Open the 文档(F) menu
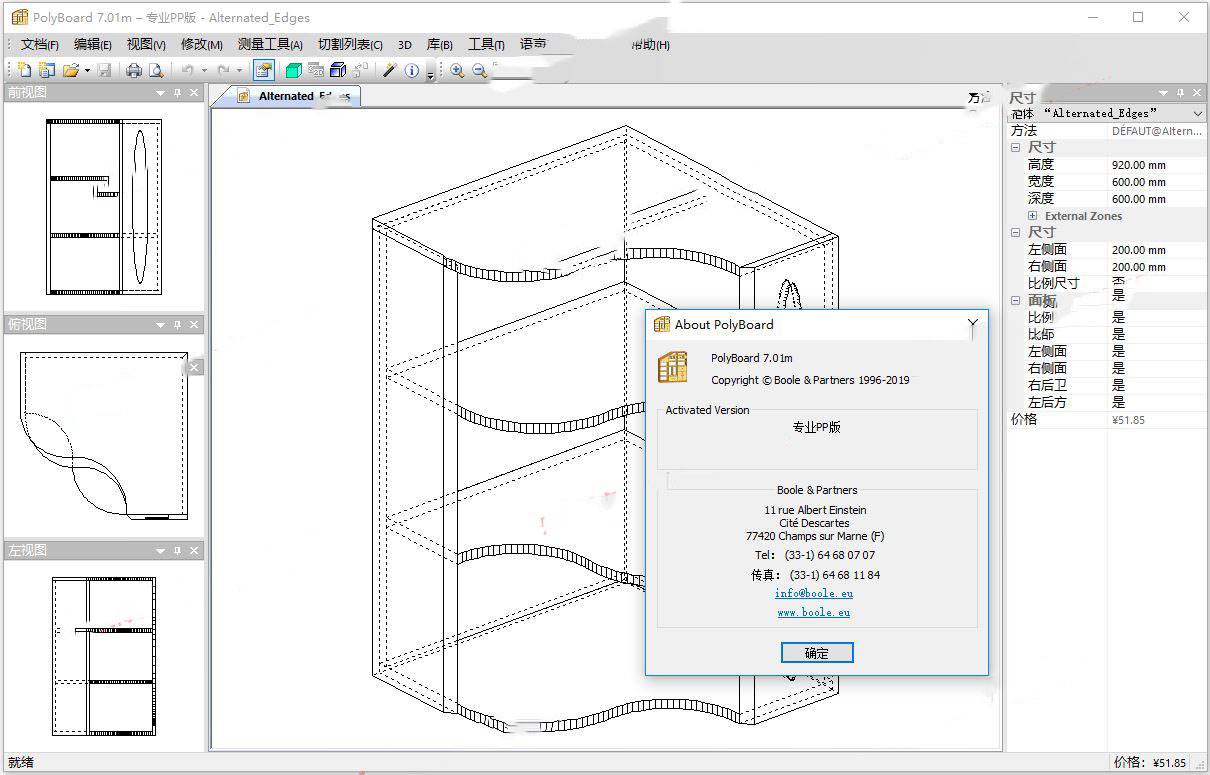 [x=40, y=44]
